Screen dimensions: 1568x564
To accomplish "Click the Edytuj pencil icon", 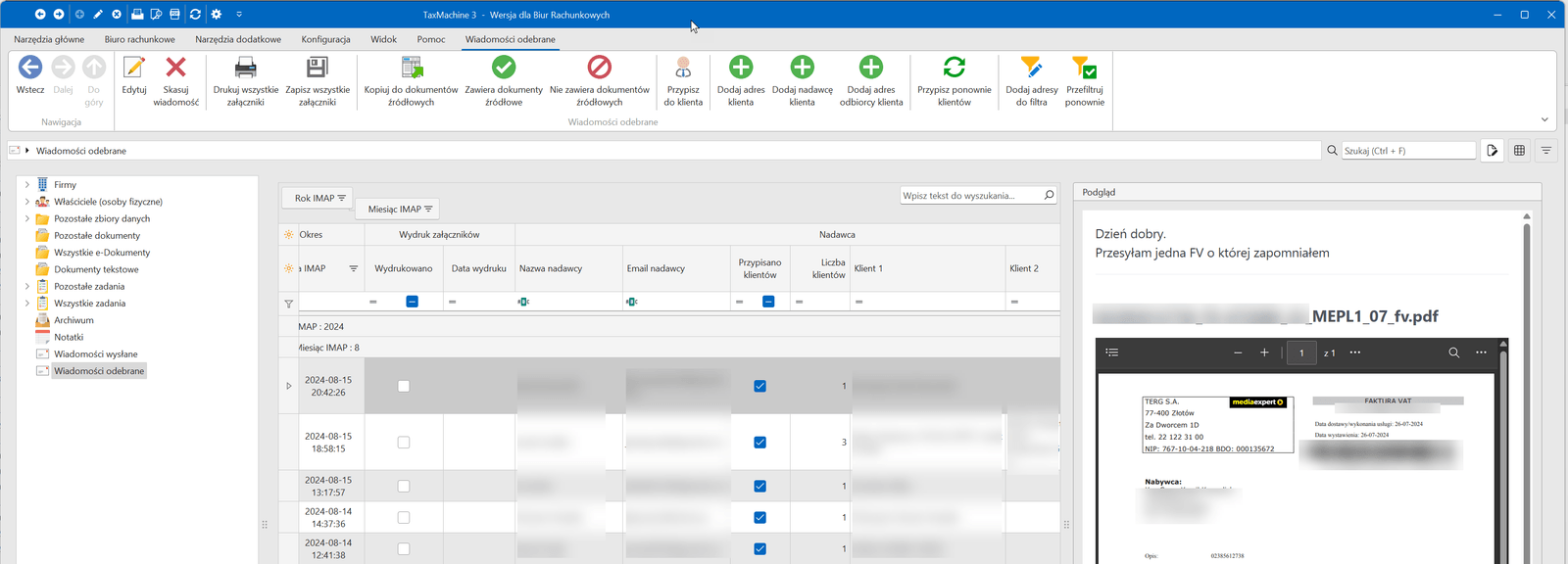I will 134,68.
